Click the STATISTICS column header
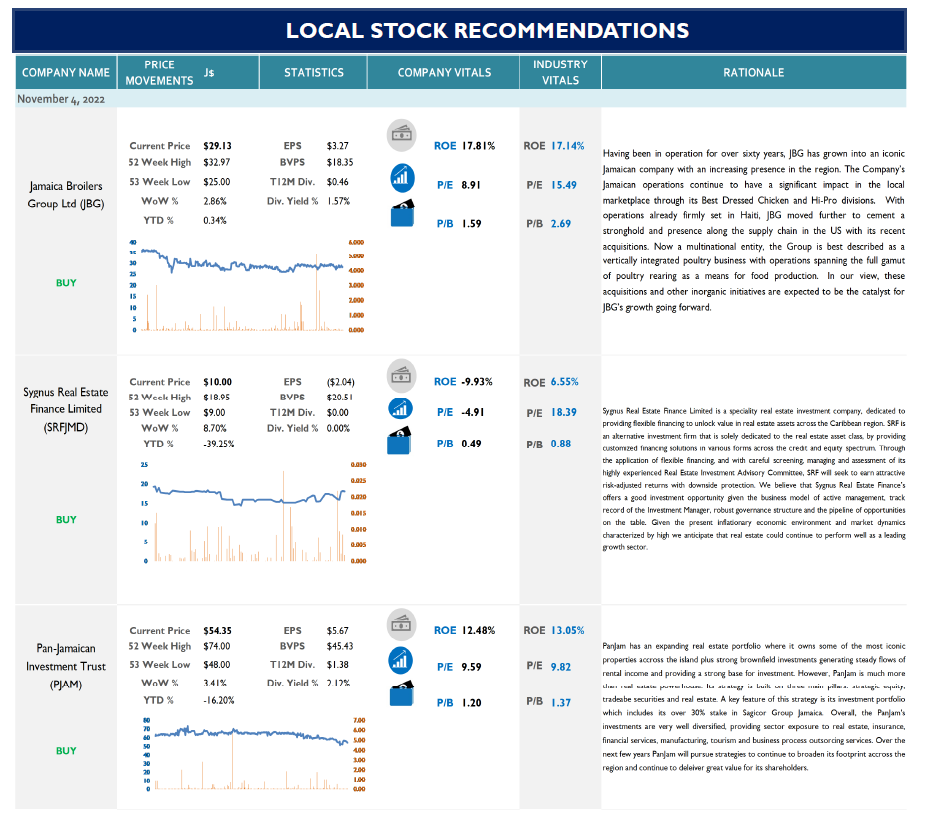This screenshot has height=818, width=932. pos(314,73)
